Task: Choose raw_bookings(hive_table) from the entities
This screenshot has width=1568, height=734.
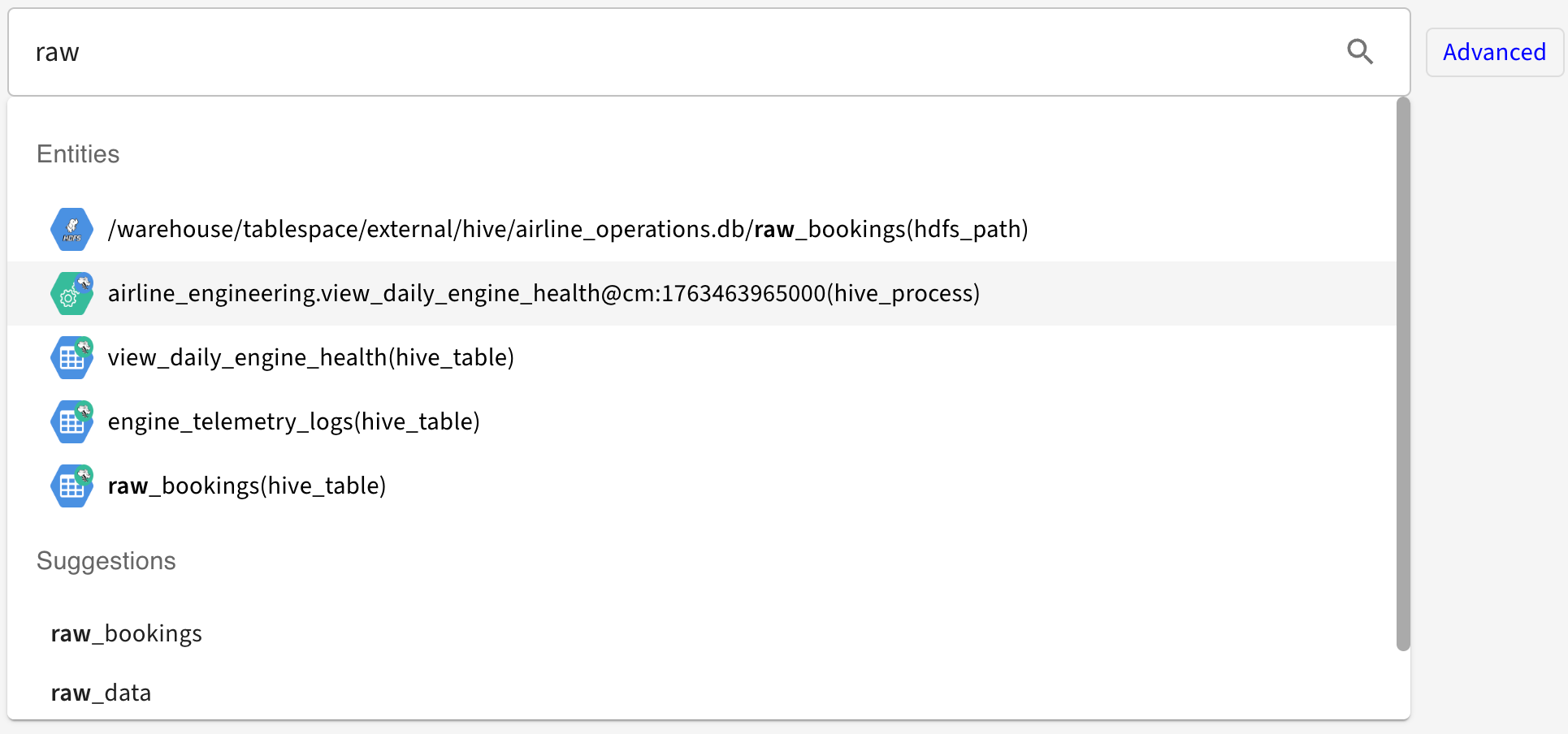Action: [x=246, y=486]
